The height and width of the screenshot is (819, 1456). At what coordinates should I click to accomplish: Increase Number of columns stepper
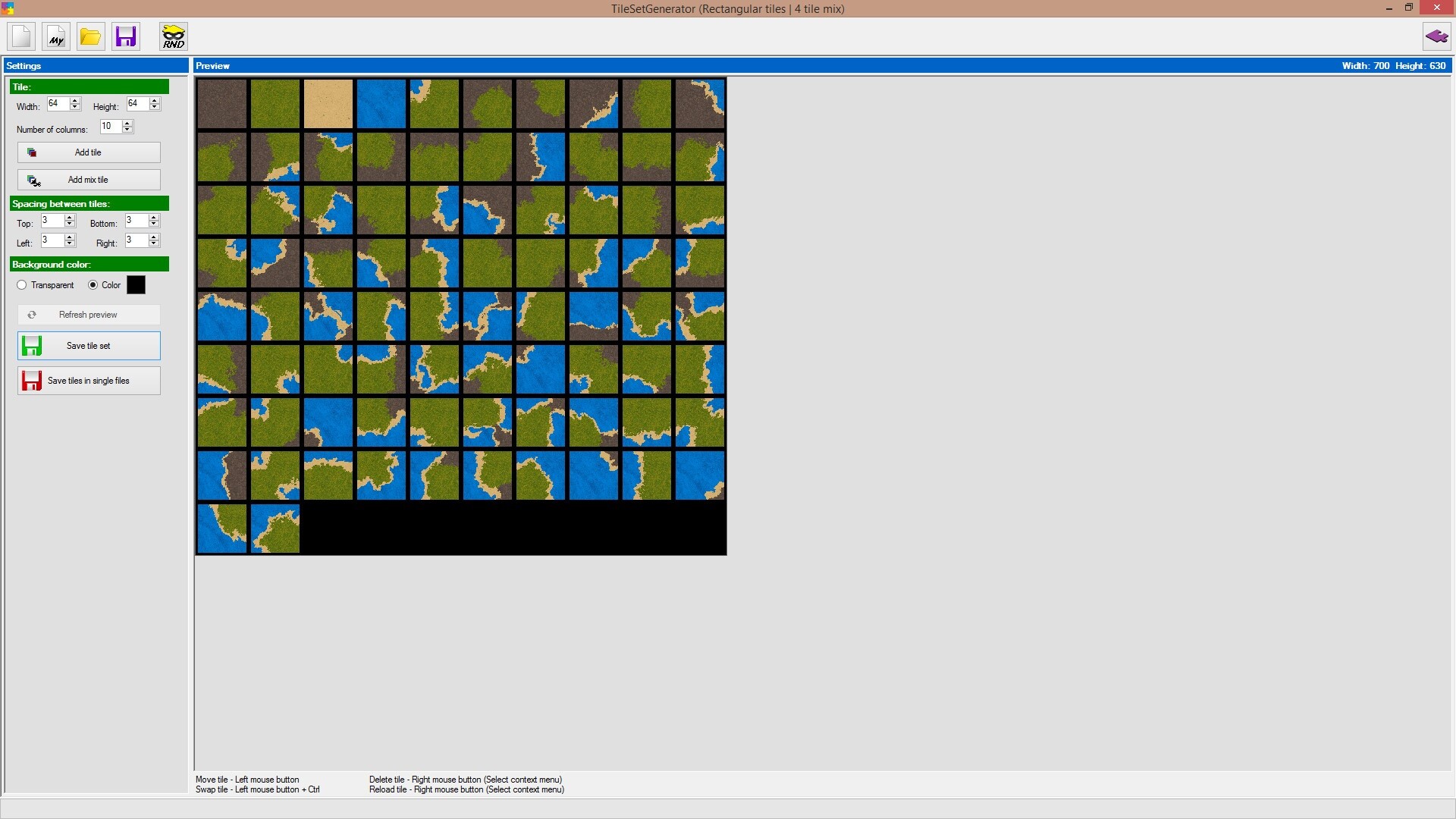pyautogui.click(x=127, y=124)
